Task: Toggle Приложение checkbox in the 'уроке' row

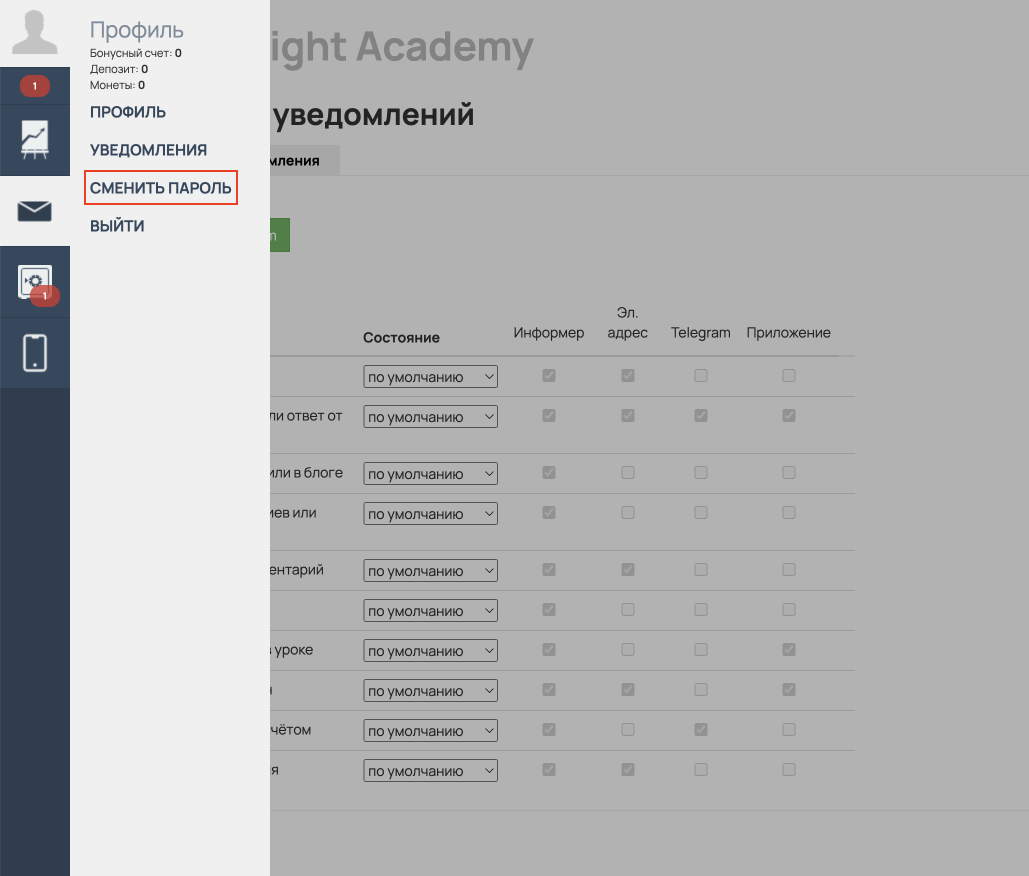Action: [x=789, y=650]
